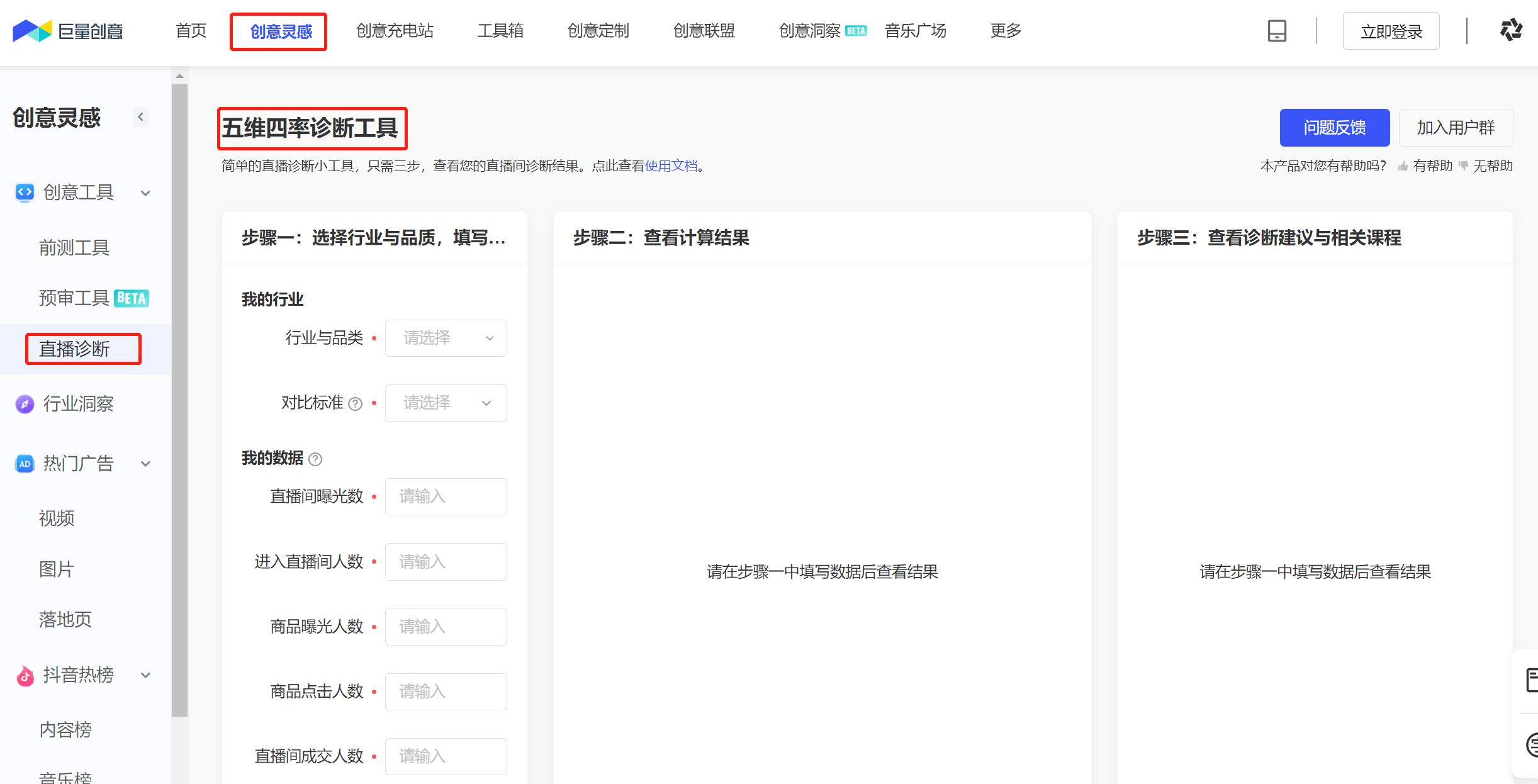Go to 首页 in top navigation

(x=191, y=31)
